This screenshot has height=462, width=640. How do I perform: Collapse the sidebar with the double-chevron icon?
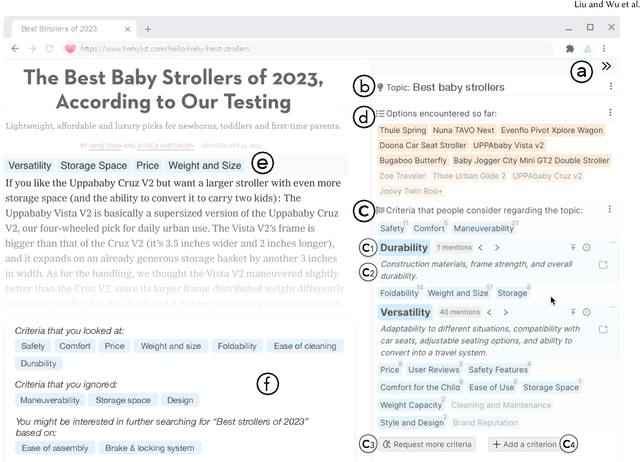coord(606,67)
